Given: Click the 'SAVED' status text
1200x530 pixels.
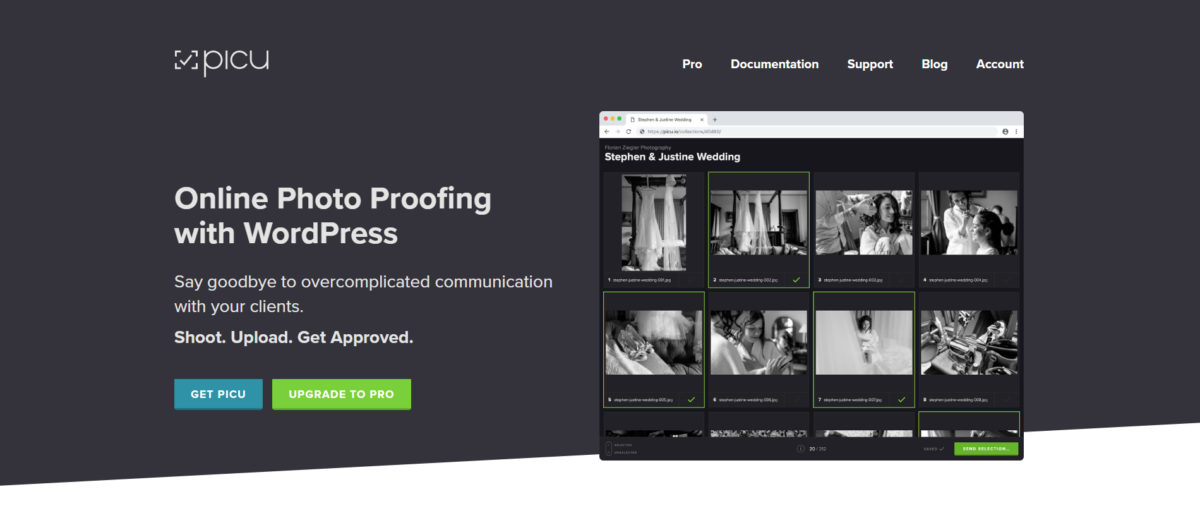Looking at the screenshot, I should tap(931, 449).
